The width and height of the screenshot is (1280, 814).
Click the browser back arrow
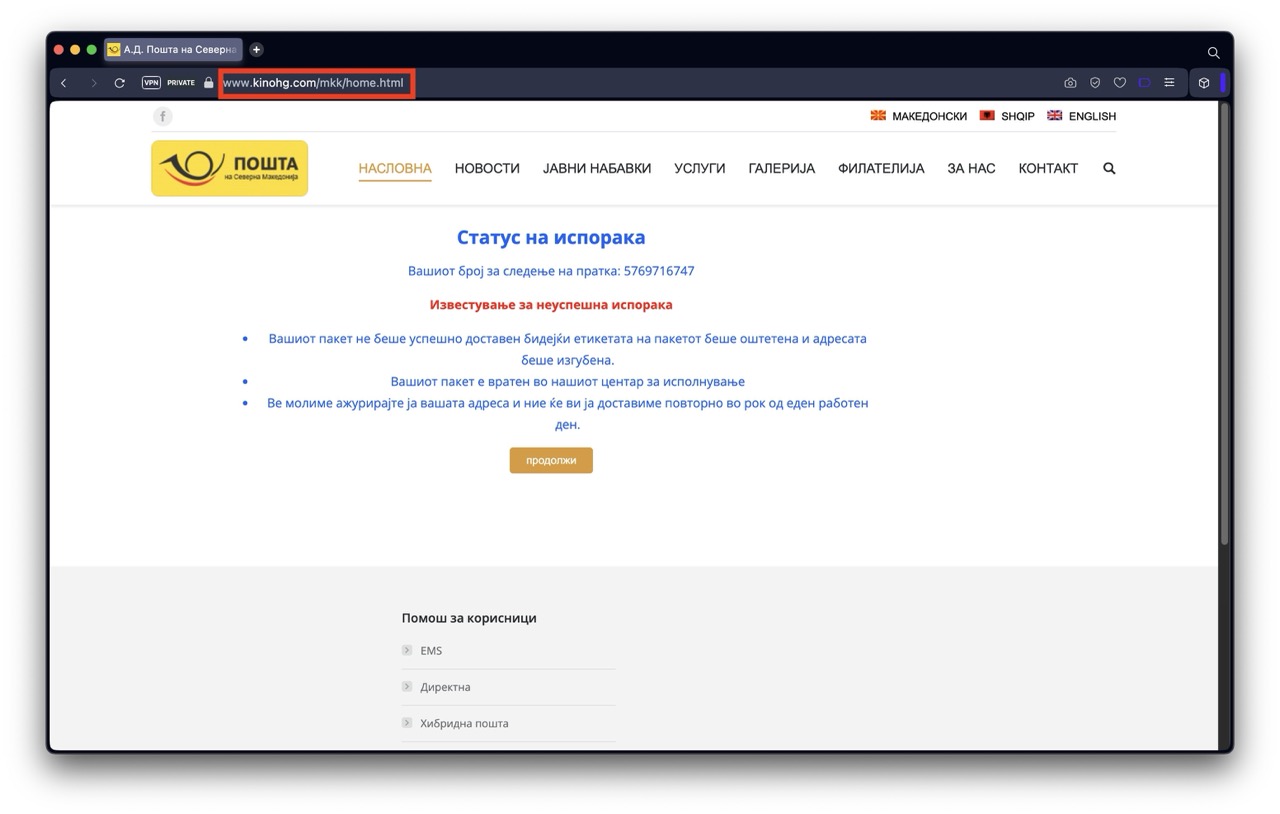64,83
